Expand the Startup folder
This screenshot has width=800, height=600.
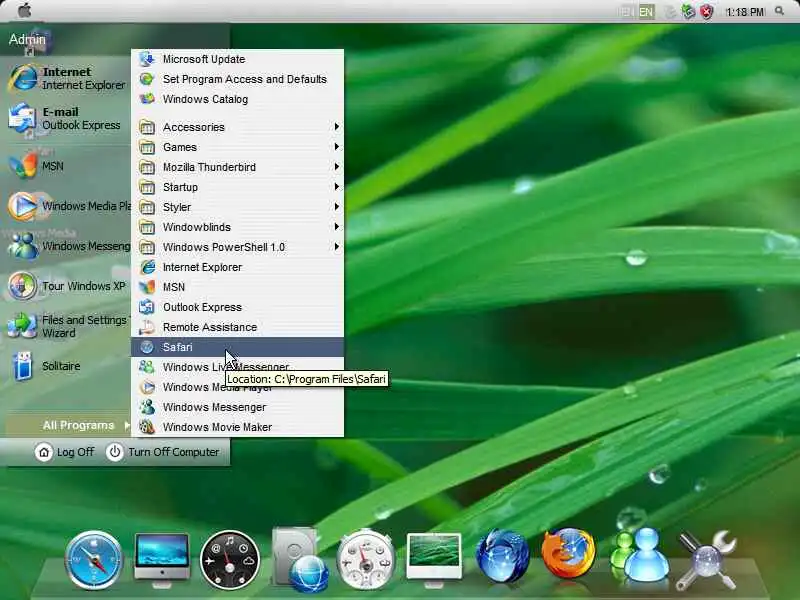tap(238, 187)
